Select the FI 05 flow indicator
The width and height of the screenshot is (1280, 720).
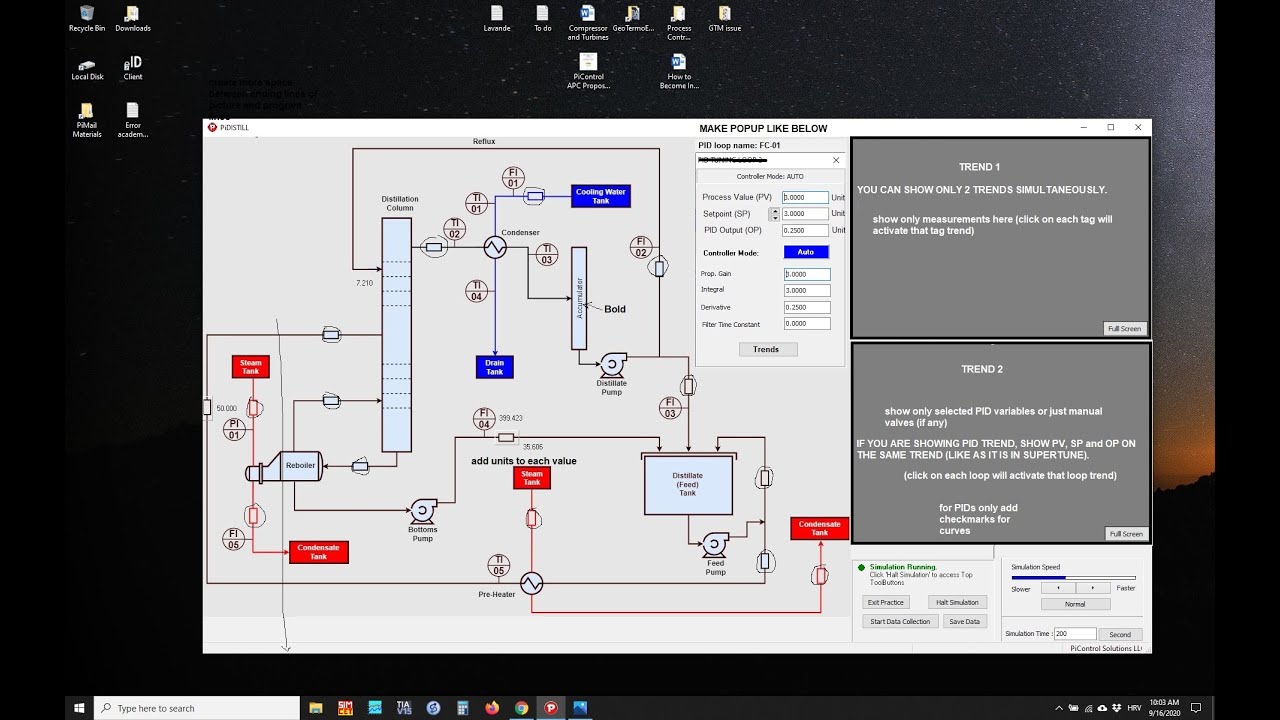[x=234, y=539]
